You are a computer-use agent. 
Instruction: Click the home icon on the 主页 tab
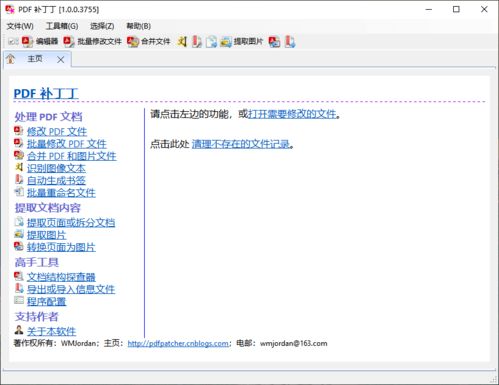point(11,59)
